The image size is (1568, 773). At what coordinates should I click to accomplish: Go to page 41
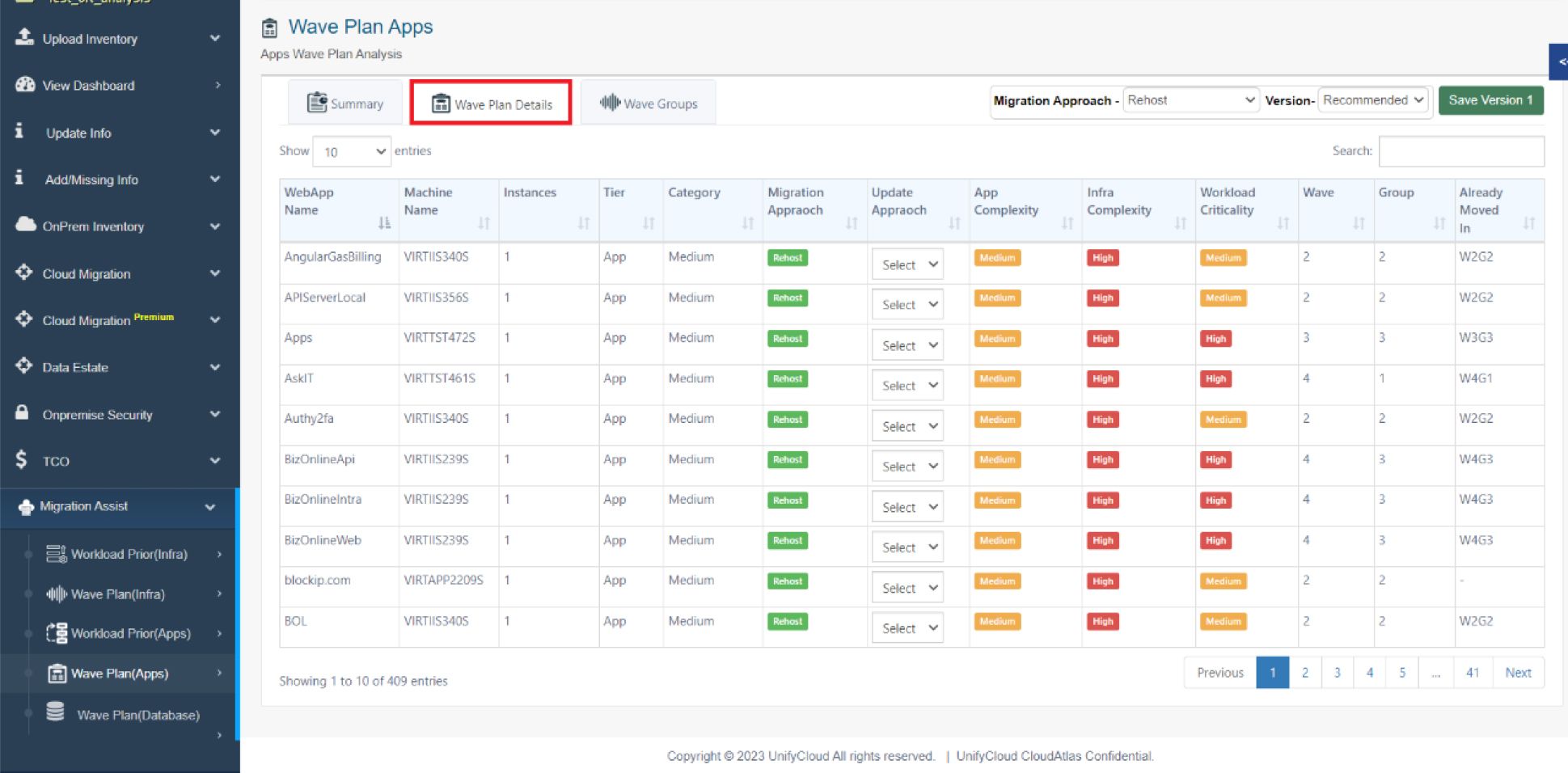coord(1473,673)
